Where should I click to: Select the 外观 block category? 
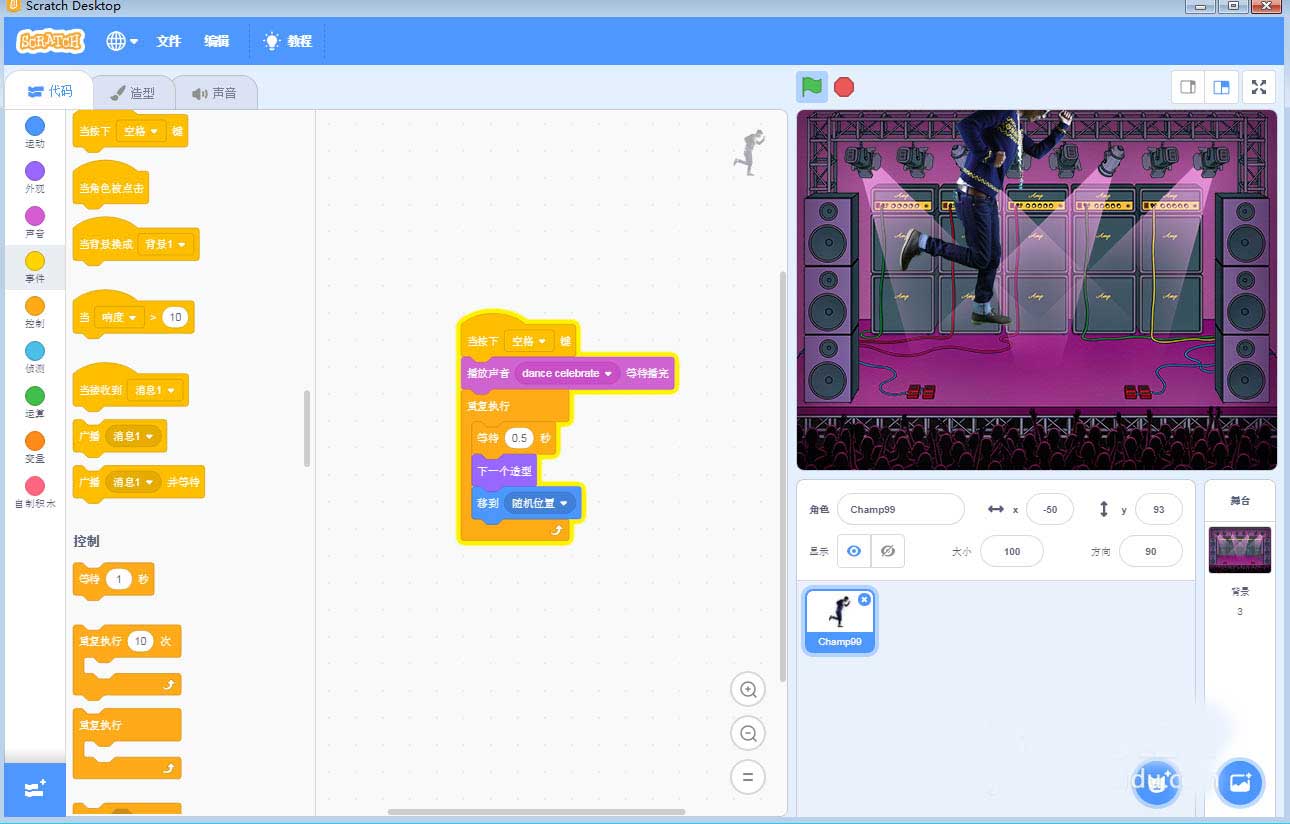click(x=35, y=177)
